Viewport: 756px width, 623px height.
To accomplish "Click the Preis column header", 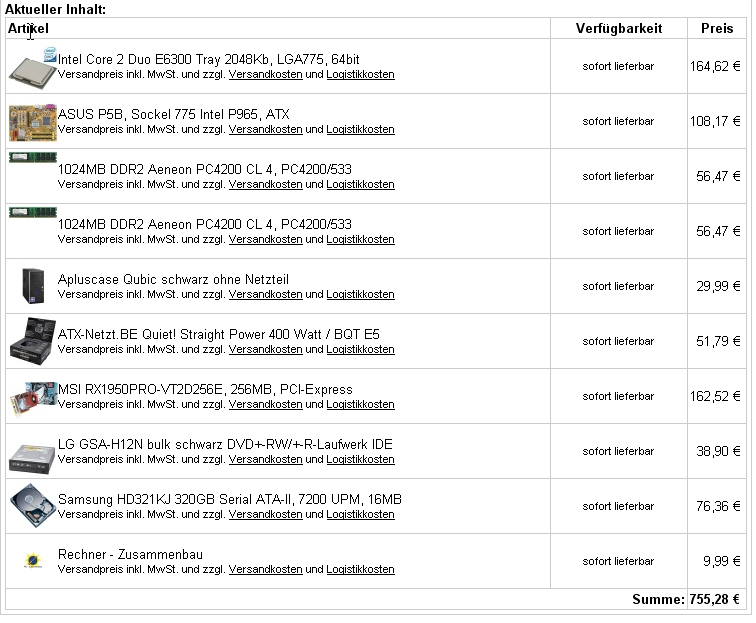I will [717, 28].
